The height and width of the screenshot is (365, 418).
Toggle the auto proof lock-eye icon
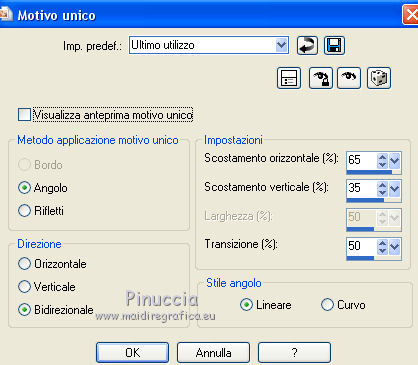pos(321,78)
